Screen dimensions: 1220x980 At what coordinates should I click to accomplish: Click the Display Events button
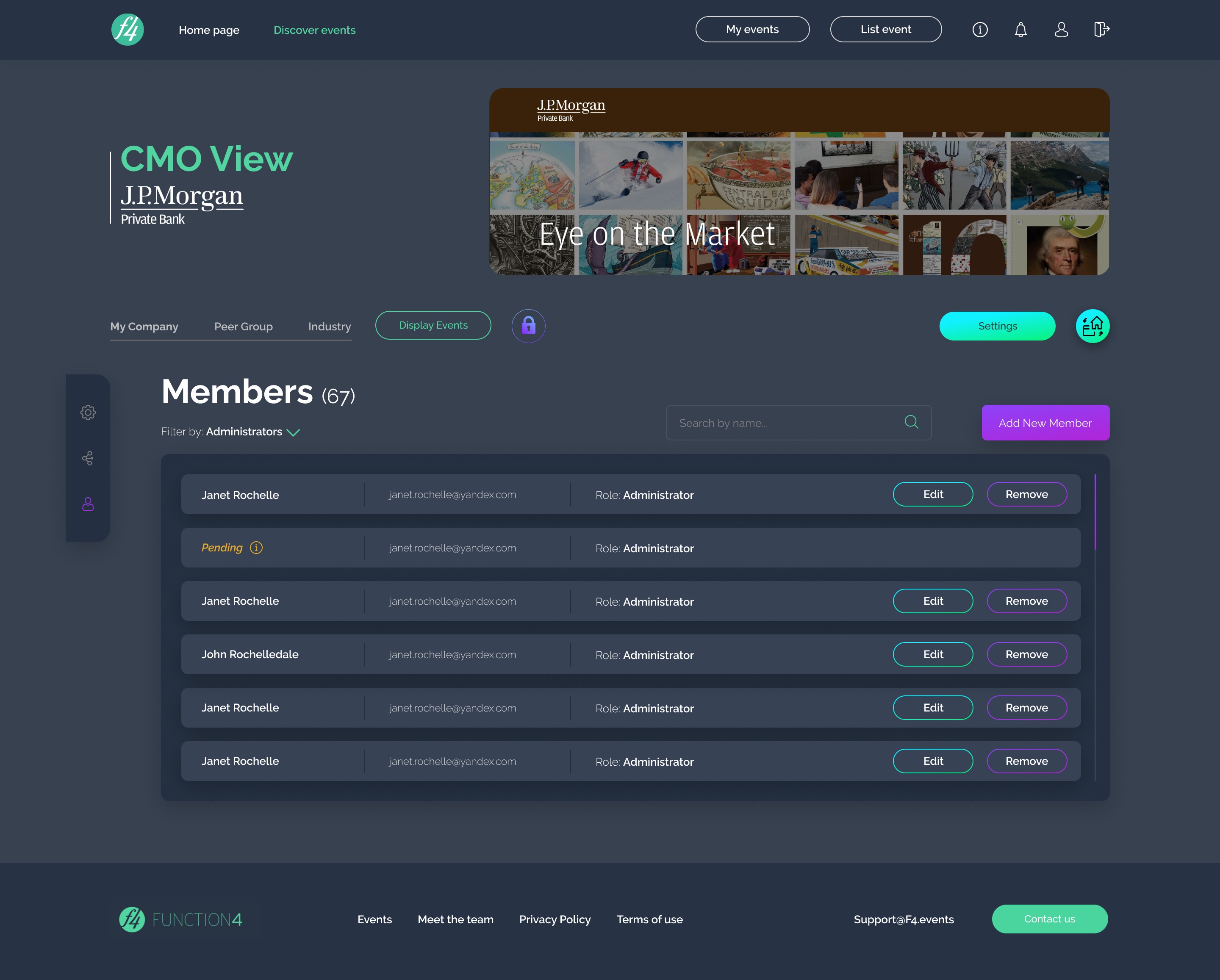pyautogui.click(x=433, y=325)
